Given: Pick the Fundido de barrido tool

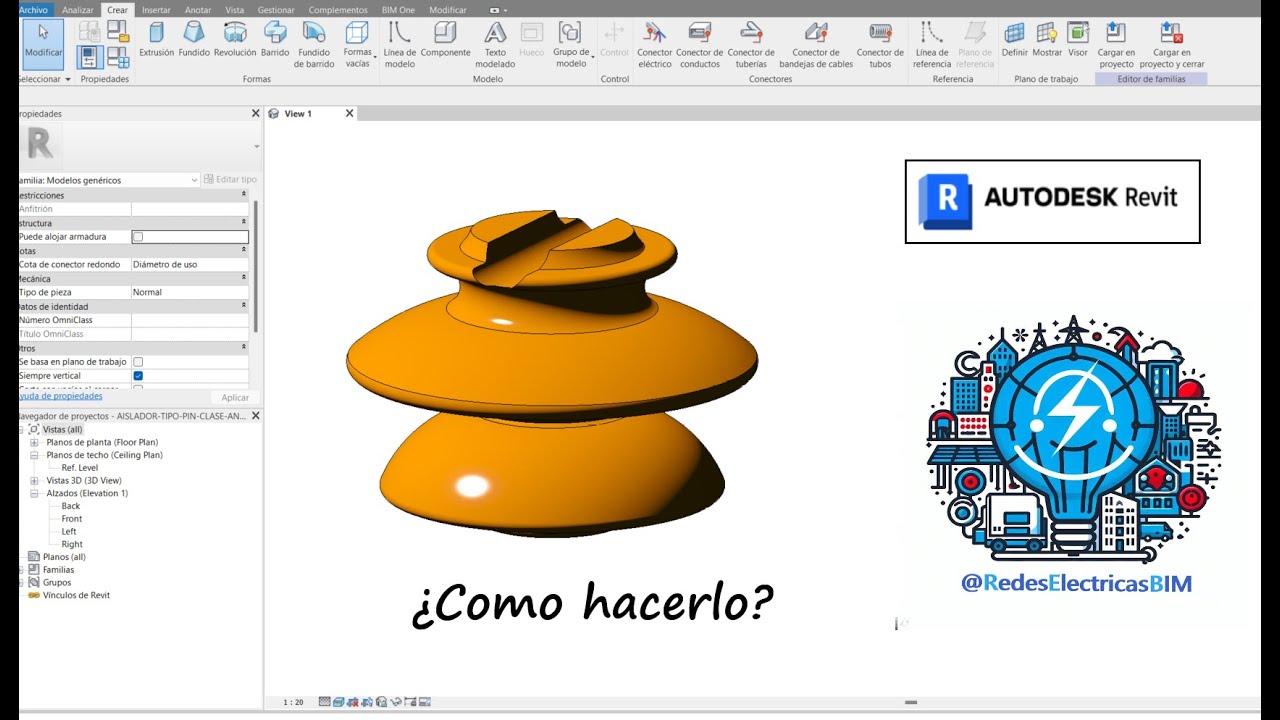Looking at the screenshot, I should click(315, 45).
